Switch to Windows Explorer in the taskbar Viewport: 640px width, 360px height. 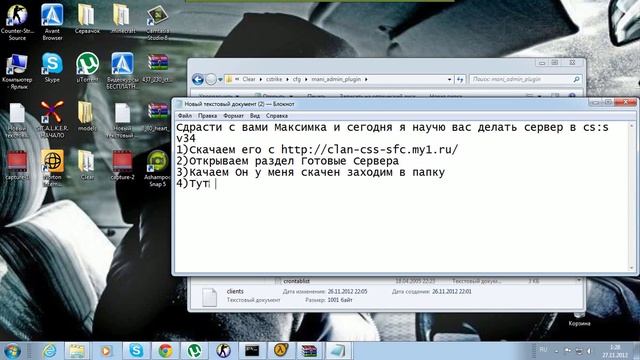click(x=77, y=351)
